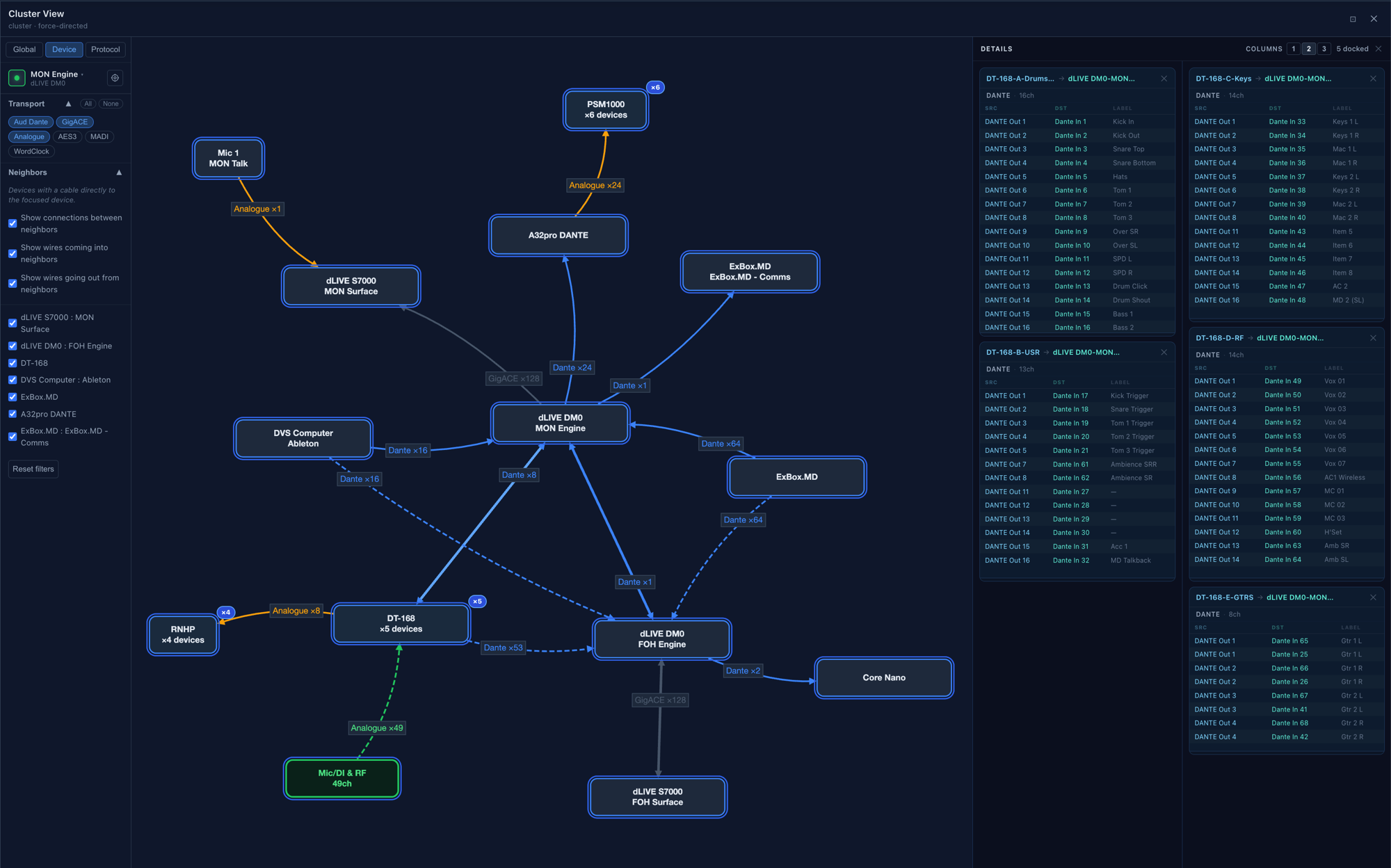Image resolution: width=1391 pixels, height=868 pixels.
Task: Click the None transport button
Action: click(x=111, y=104)
